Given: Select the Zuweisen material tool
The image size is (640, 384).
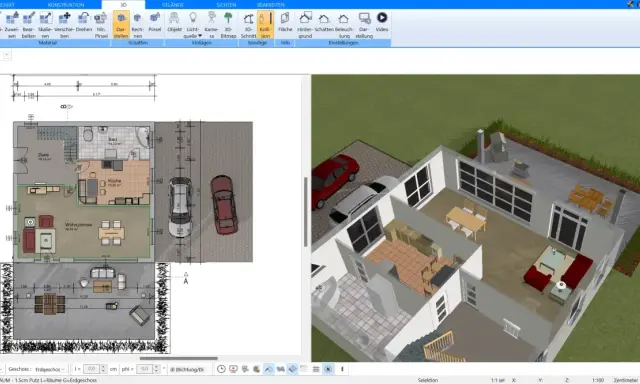Looking at the screenshot, I should pyautogui.click(x=12, y=25).
